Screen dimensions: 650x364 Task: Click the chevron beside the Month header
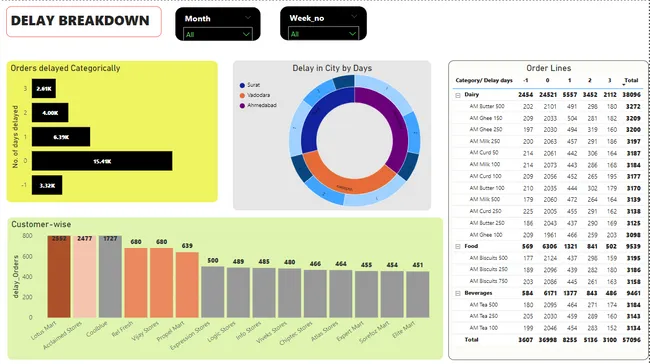pos(248,17)
